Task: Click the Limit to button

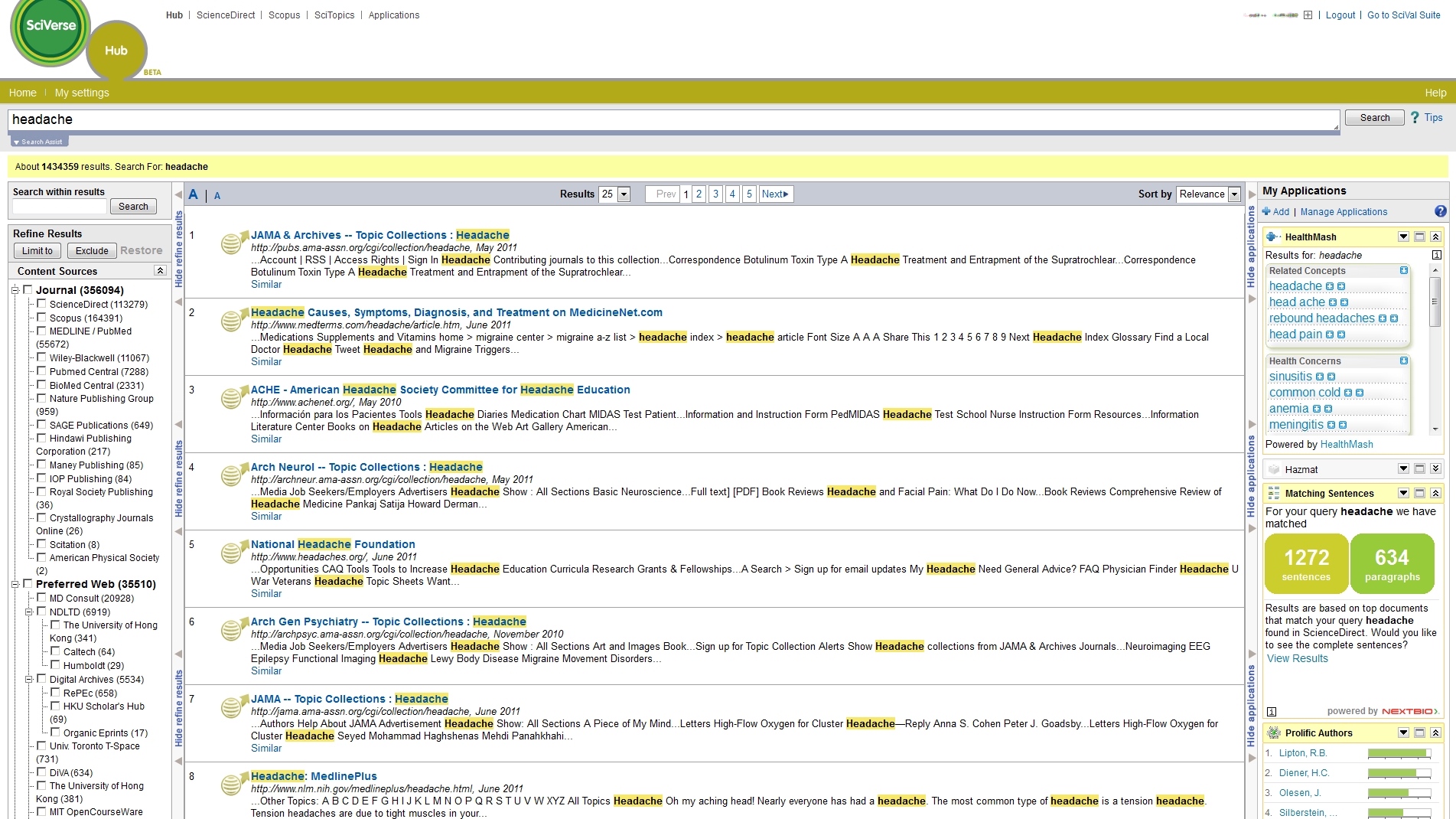Action: [x=37, y=250]
